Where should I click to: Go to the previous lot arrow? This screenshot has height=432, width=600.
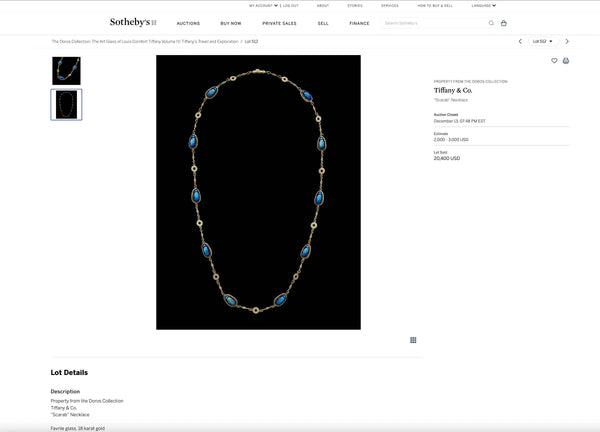520,41
